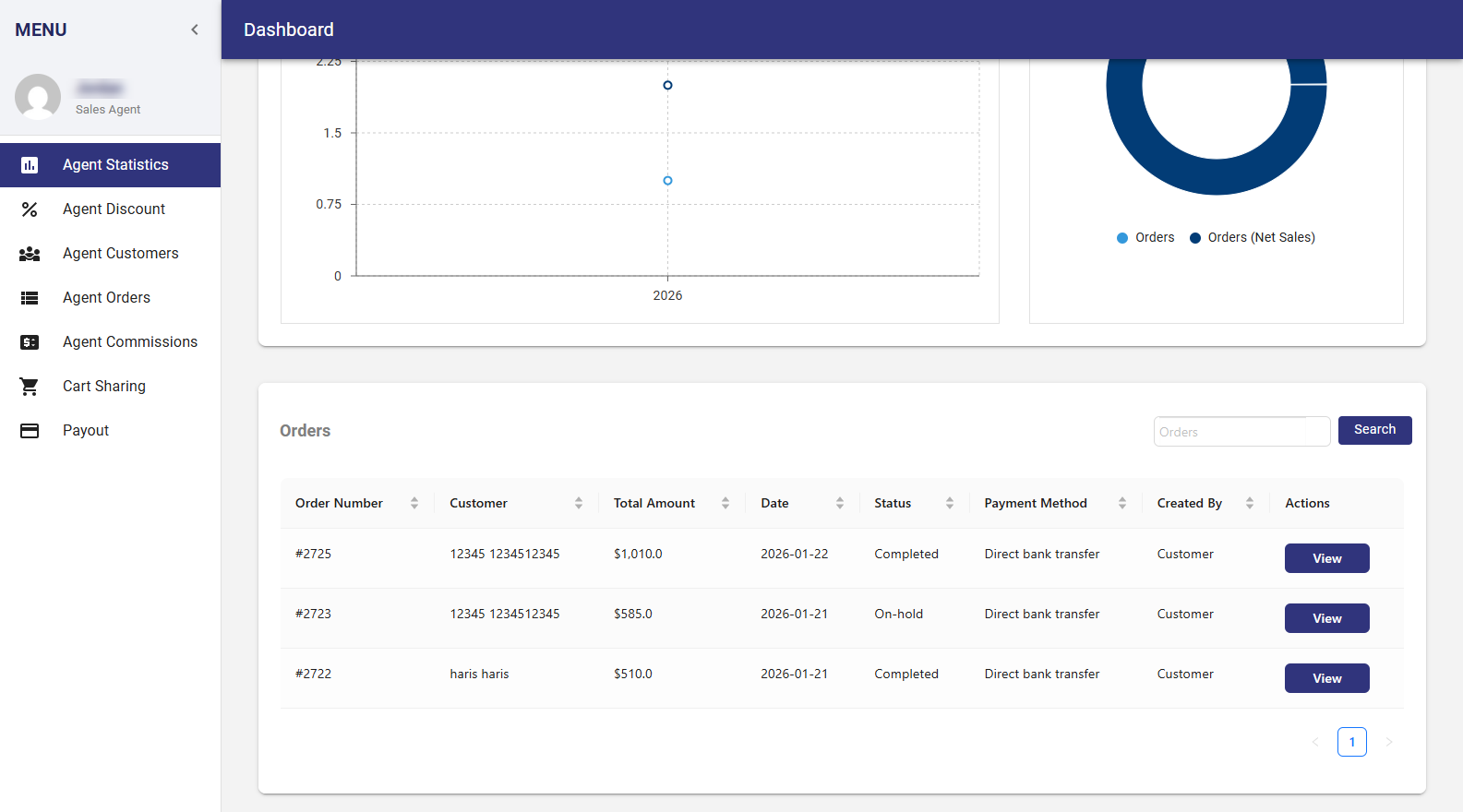Sort orders by Date column
Image resolution: width=1463 pixels, height=812 pixels.
point(839,503)
